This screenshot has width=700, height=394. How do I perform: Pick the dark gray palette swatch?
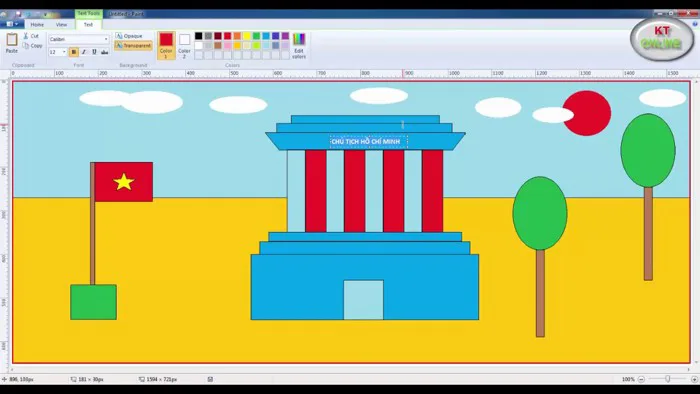point(208,36)
